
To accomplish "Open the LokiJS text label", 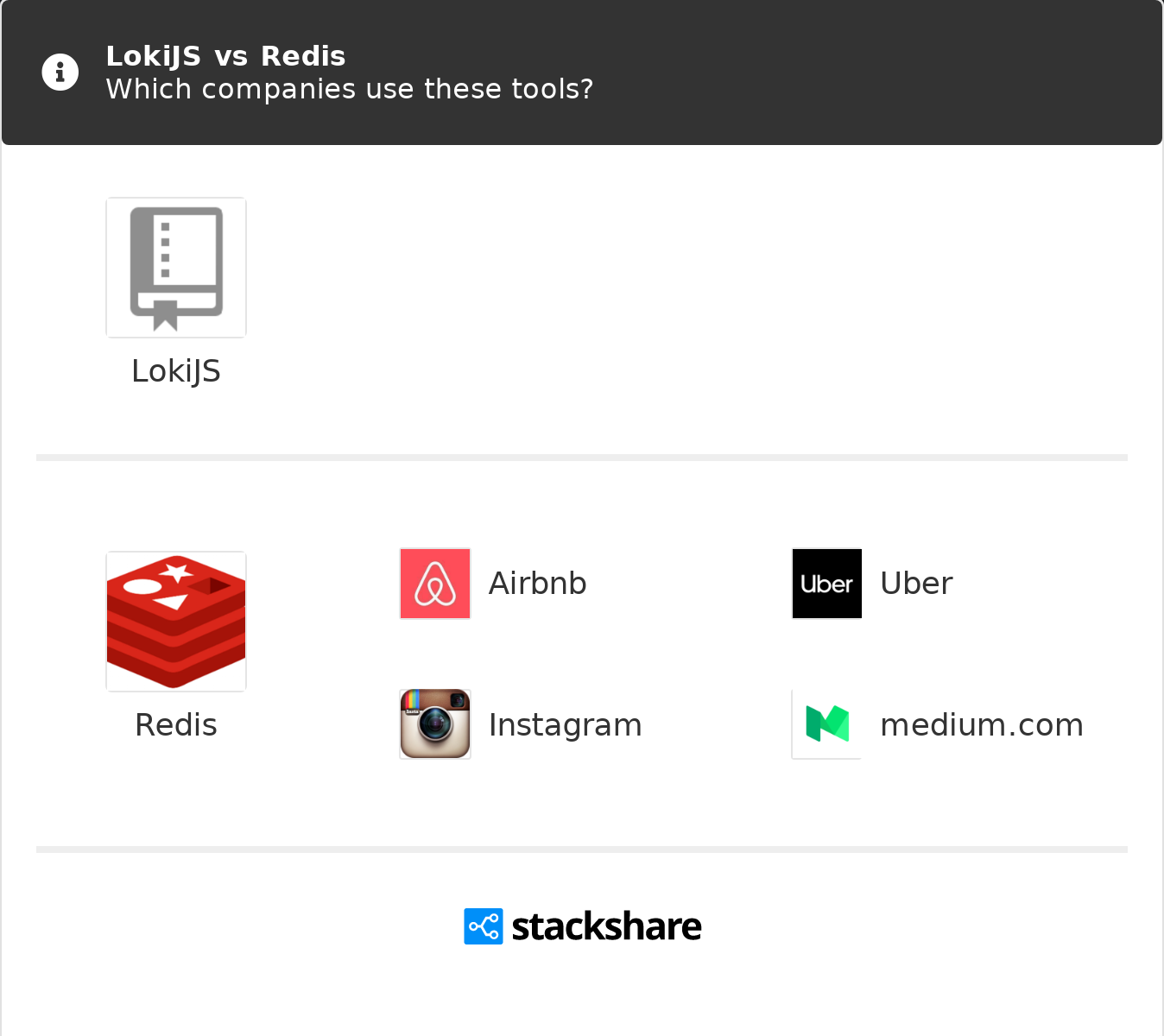I will pyautogui.click(x=176, y=371).
